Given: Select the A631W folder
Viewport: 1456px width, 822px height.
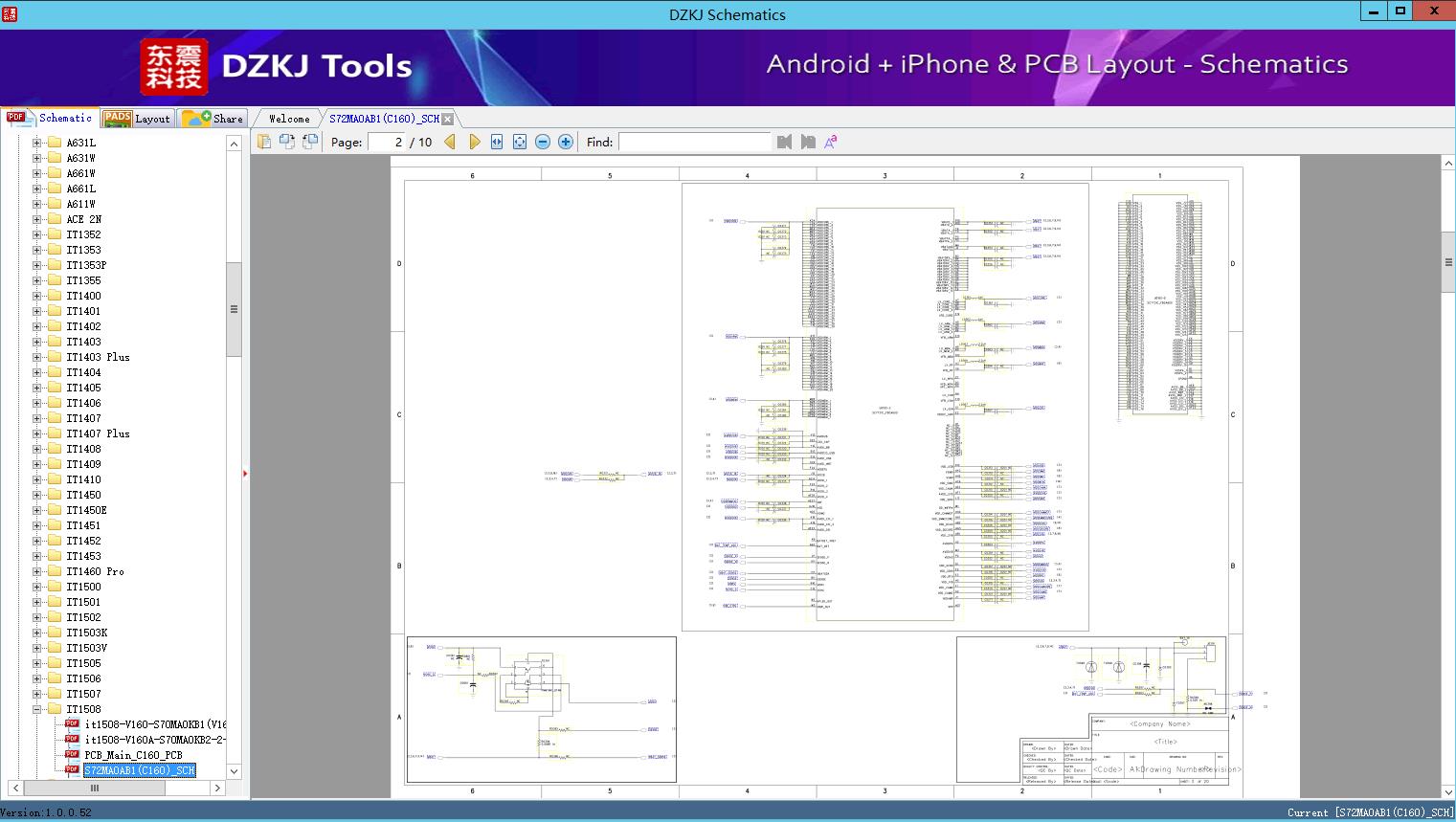Looking at the screenshot, I should pyautogui.click(x=81, y=158).
